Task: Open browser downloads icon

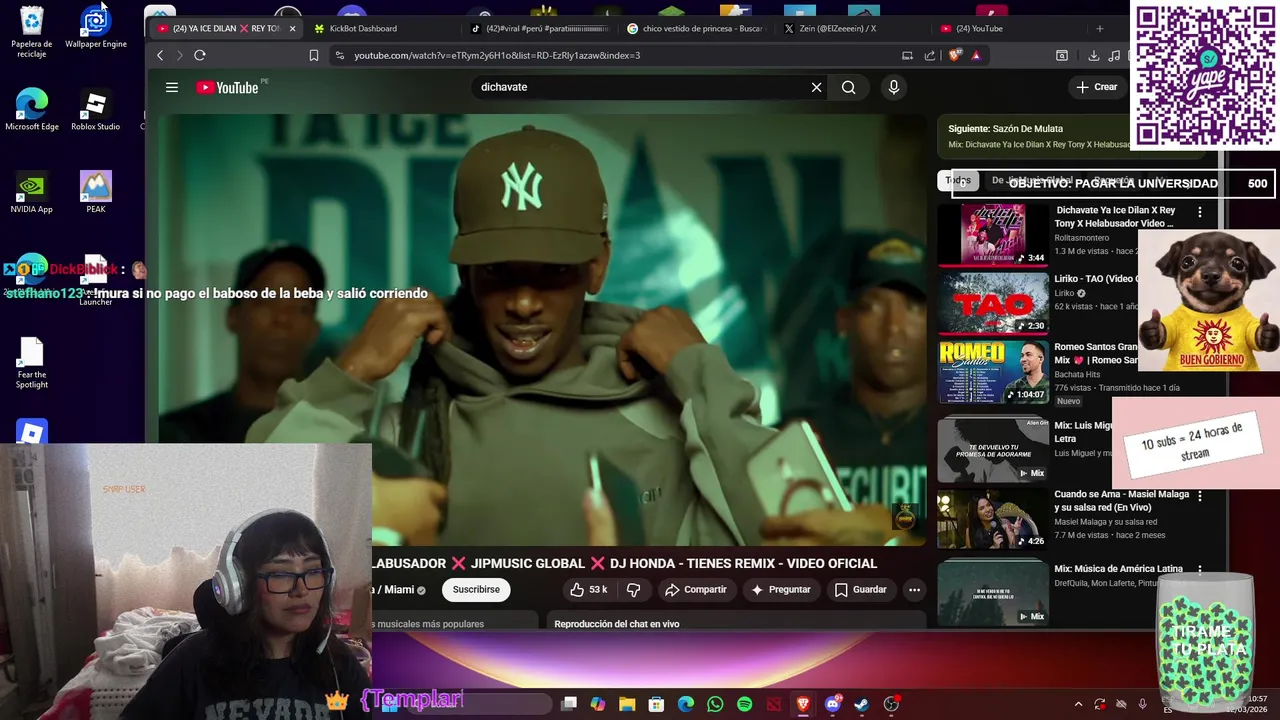Action: [x=1093, y=56]
